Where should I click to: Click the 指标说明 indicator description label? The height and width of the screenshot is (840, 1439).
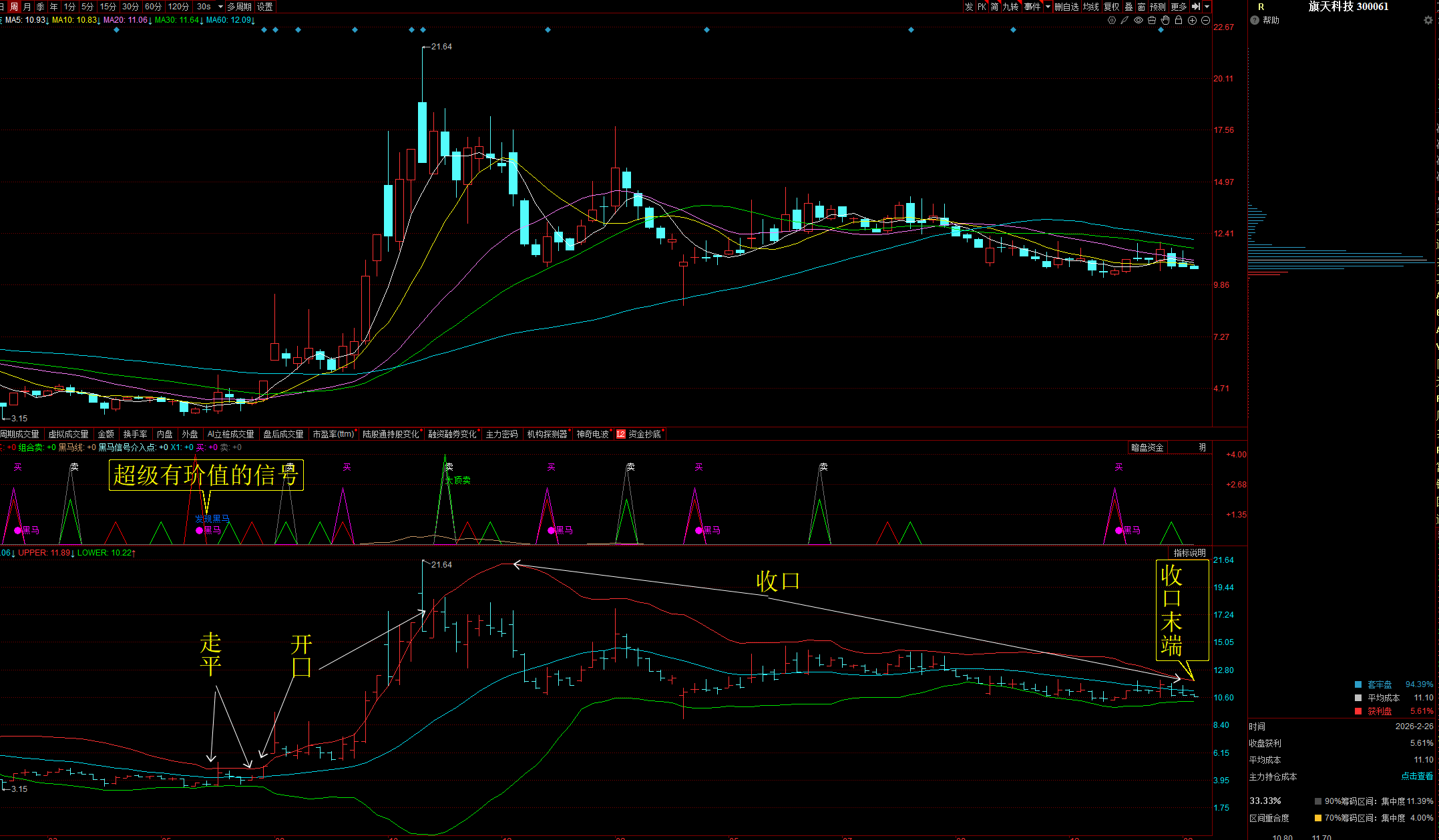point(1189,553)
